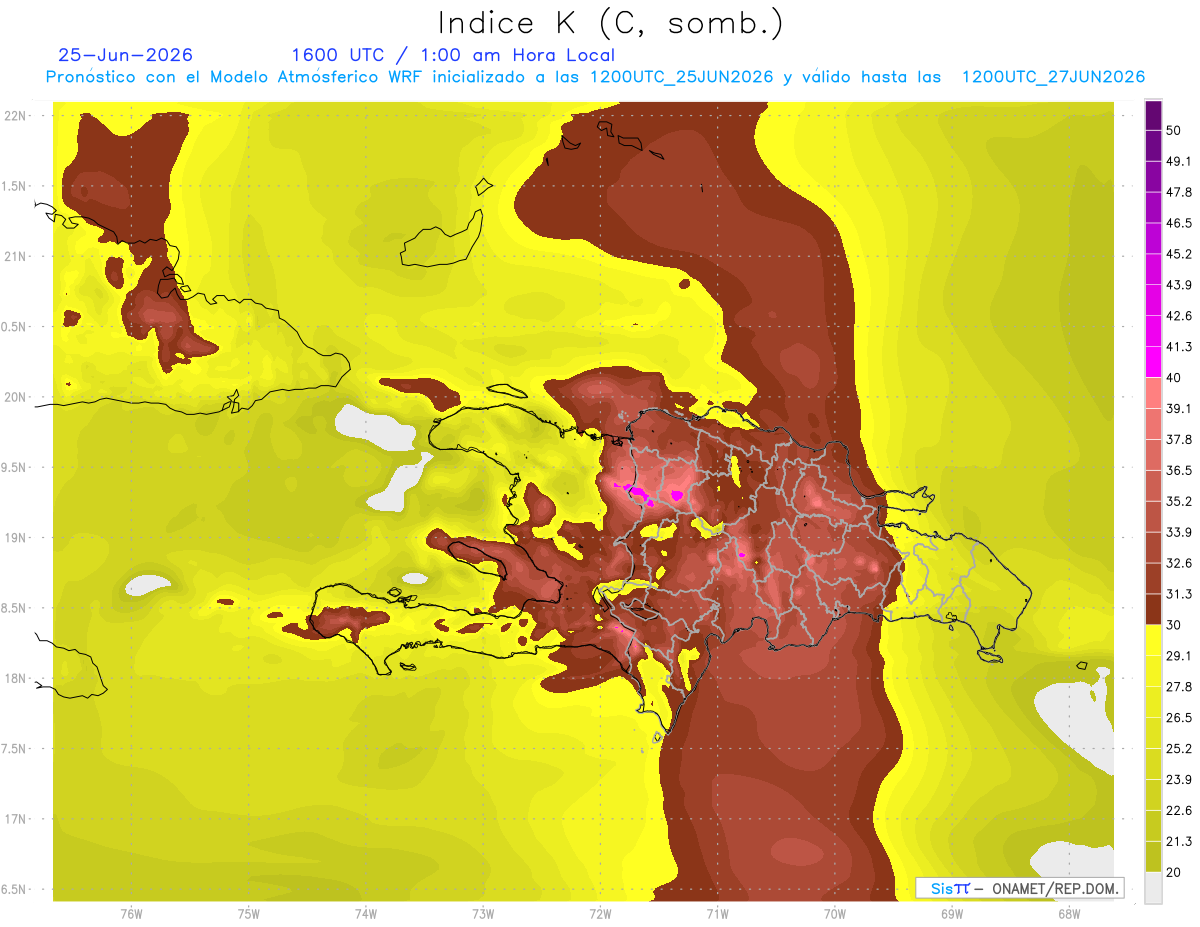The height and width of the screenshot is (927, 1200).
Task: Select the date text '25-Jun-2026'
Action: point(126,55)
